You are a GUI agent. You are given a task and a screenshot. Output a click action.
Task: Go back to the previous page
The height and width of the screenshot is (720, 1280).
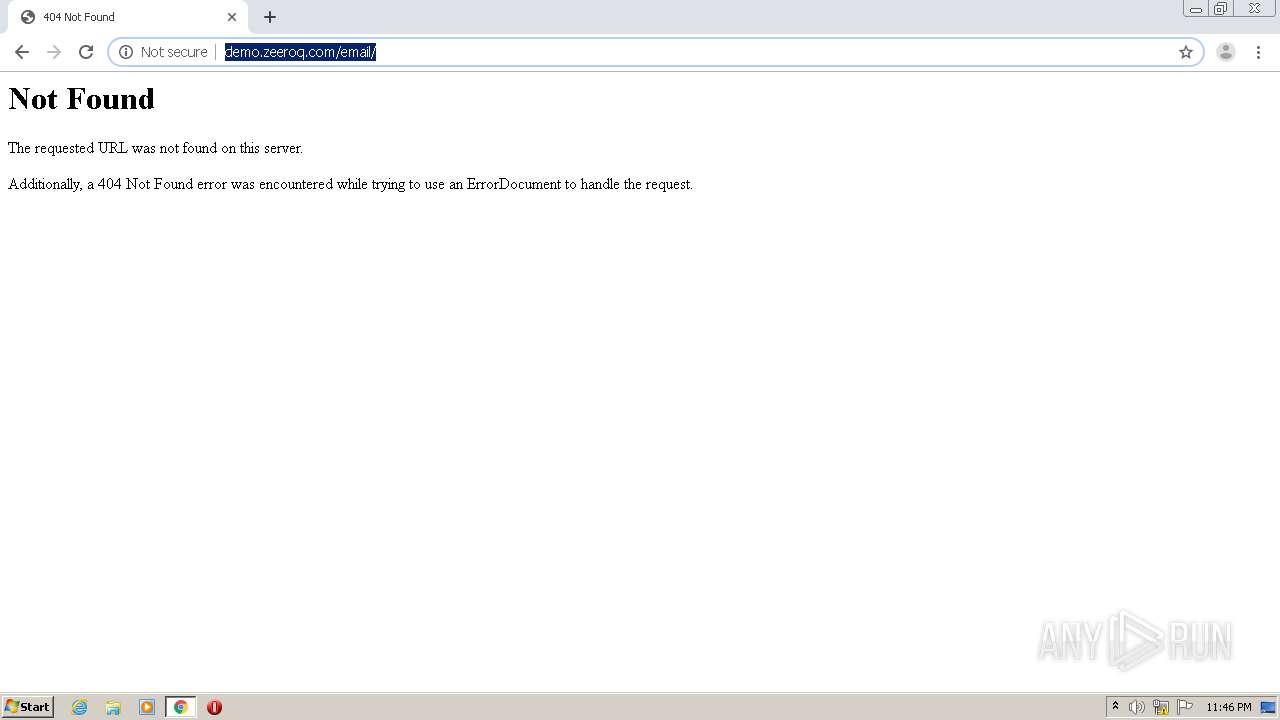pyautogui.click(x=22, y=52)
